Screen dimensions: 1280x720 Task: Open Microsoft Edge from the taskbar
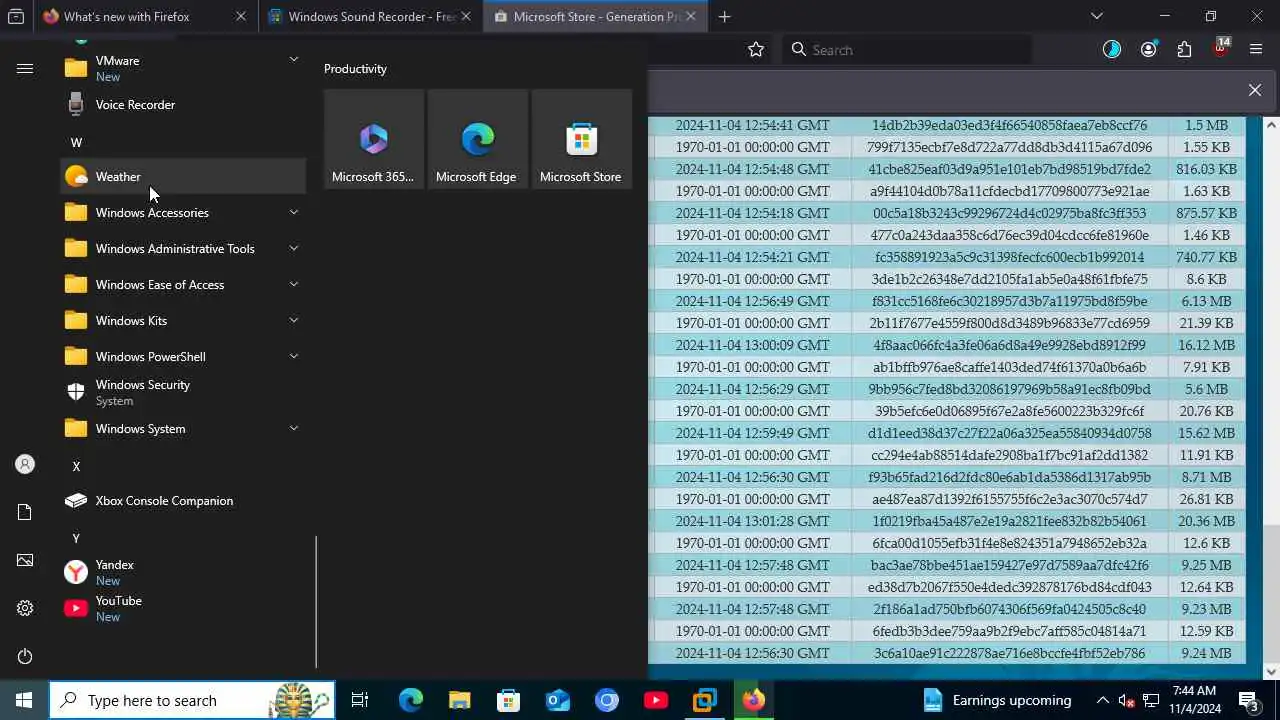pyautogui.click(x=411, y=700)
